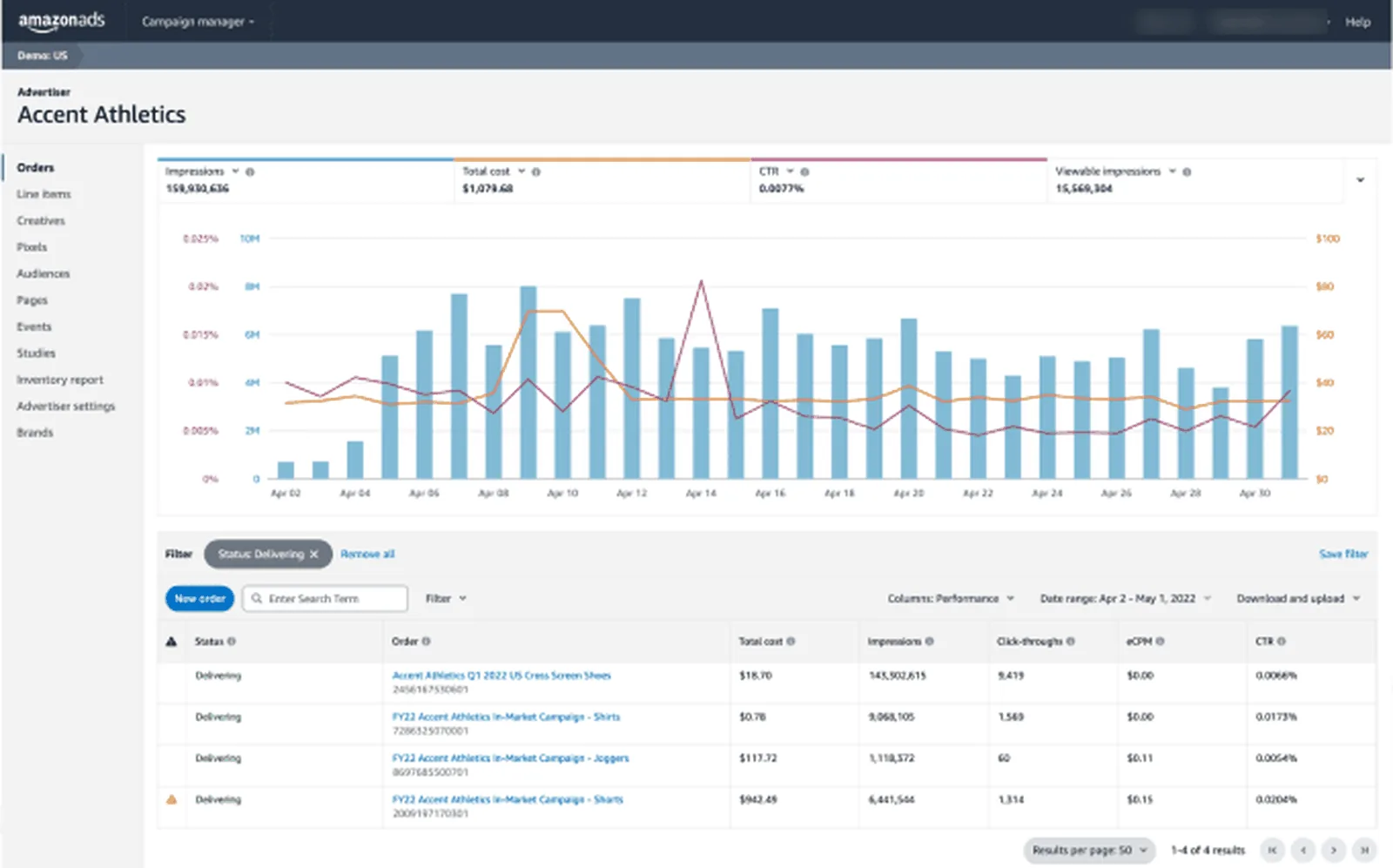Open the Impressions metric dropdown
The width and height of the screenshot is (1393, 868).
pos(235,172)
